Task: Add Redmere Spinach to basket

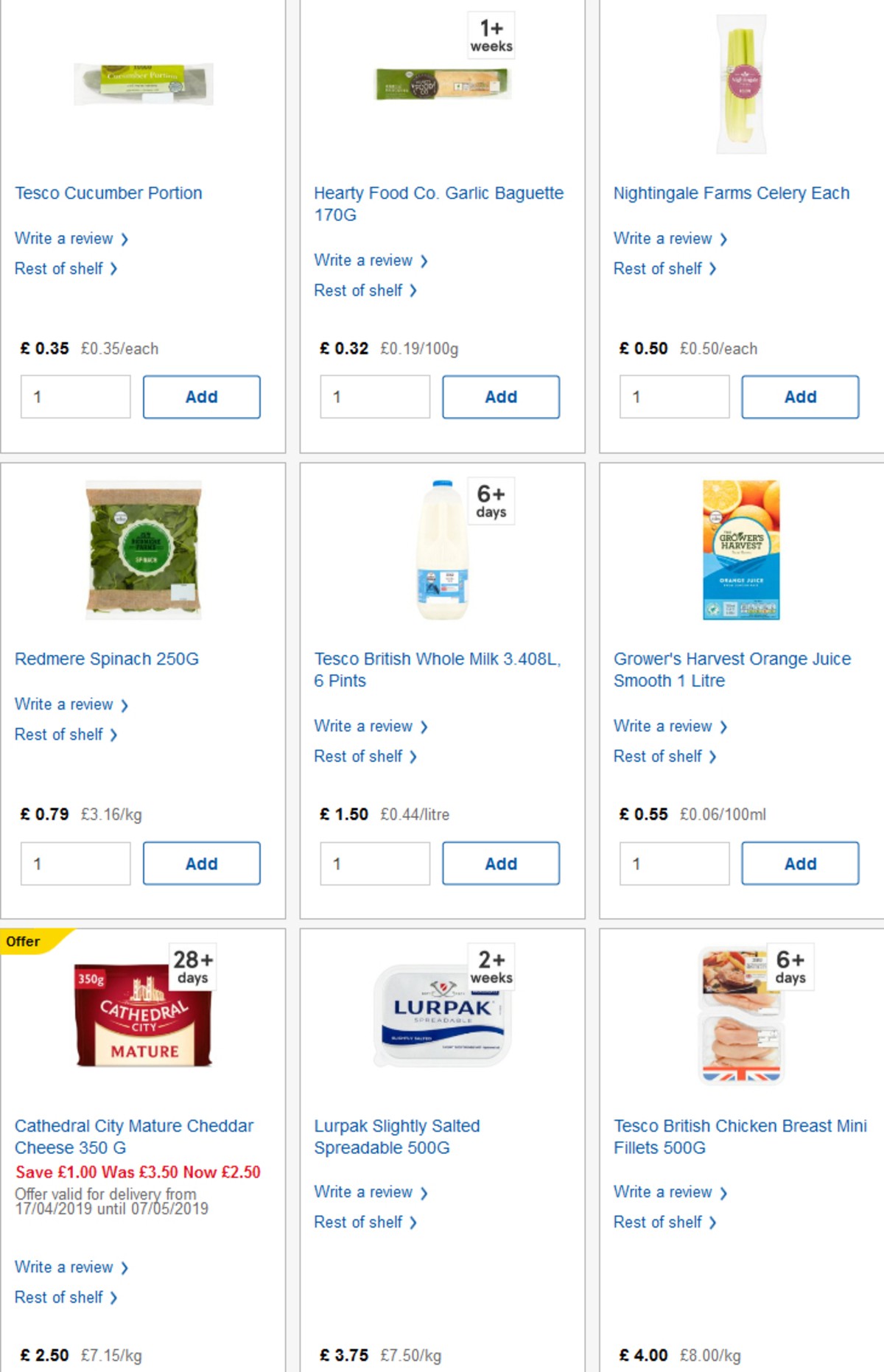Action: [202, 863]
